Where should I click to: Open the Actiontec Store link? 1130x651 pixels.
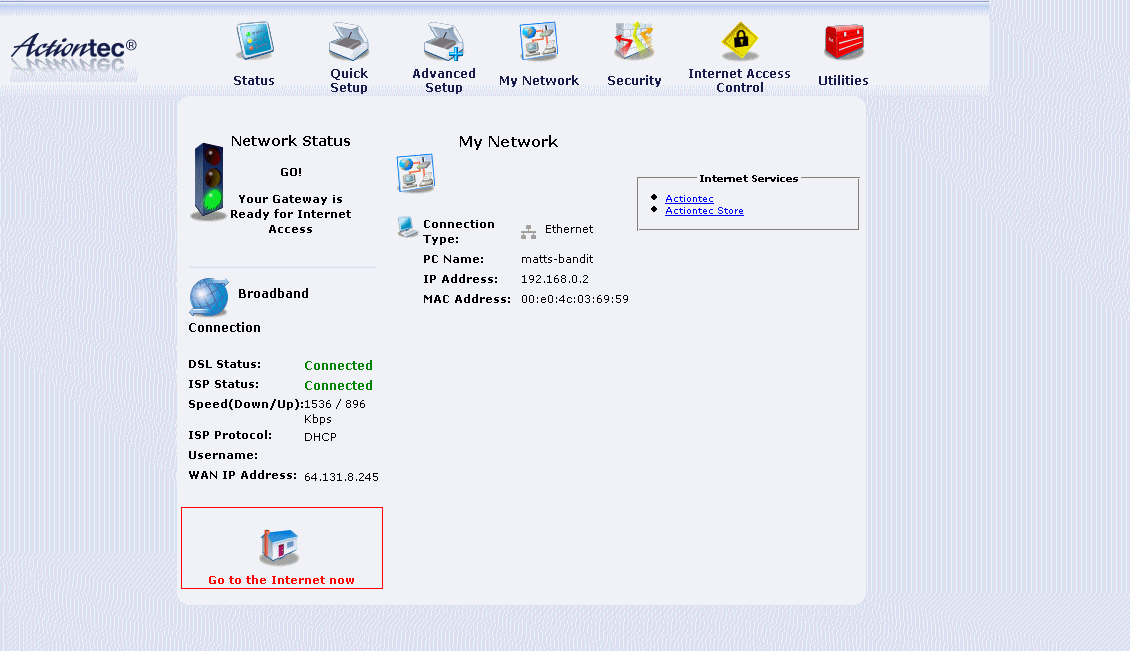click(704, 211)
